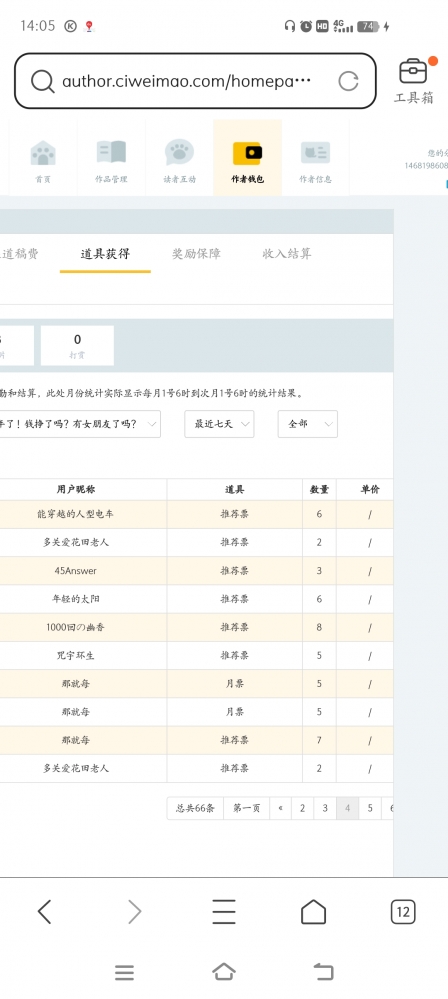Select user 能穿越的人型电车
Viewport: 448px width, 999px height.
click(x=76, y=514)
